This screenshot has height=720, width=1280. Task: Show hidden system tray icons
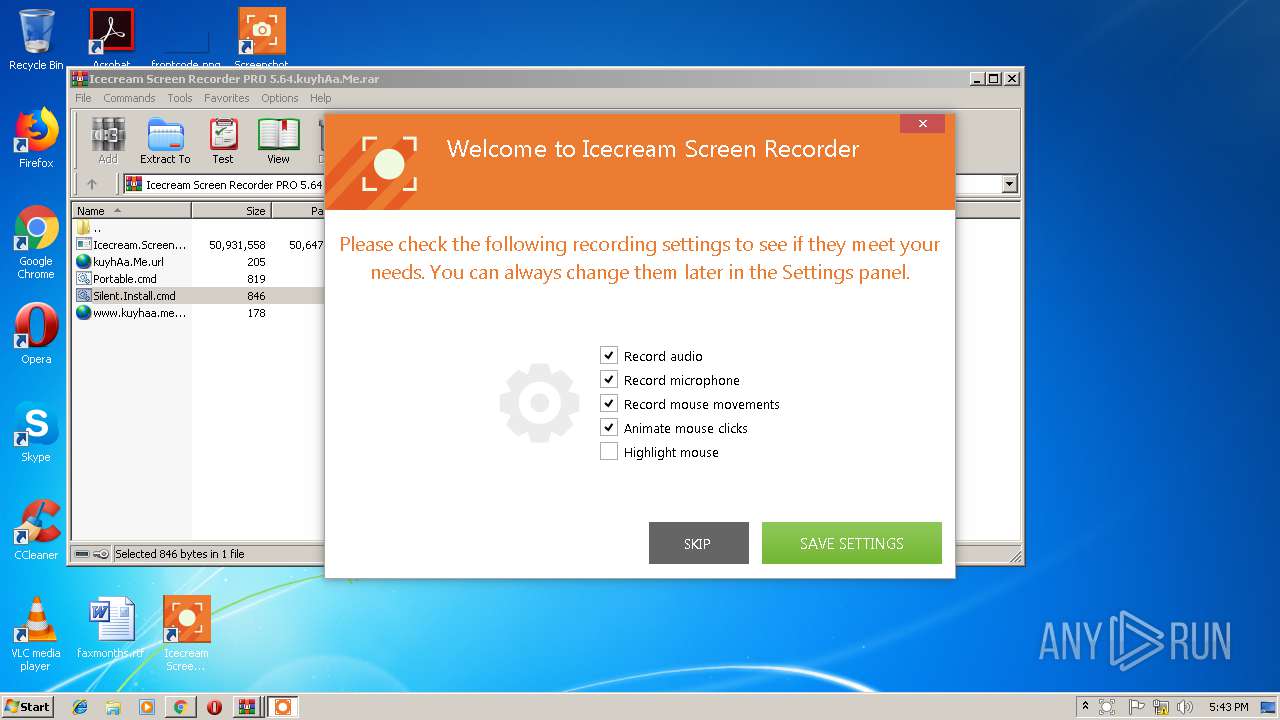[1086, 707]
